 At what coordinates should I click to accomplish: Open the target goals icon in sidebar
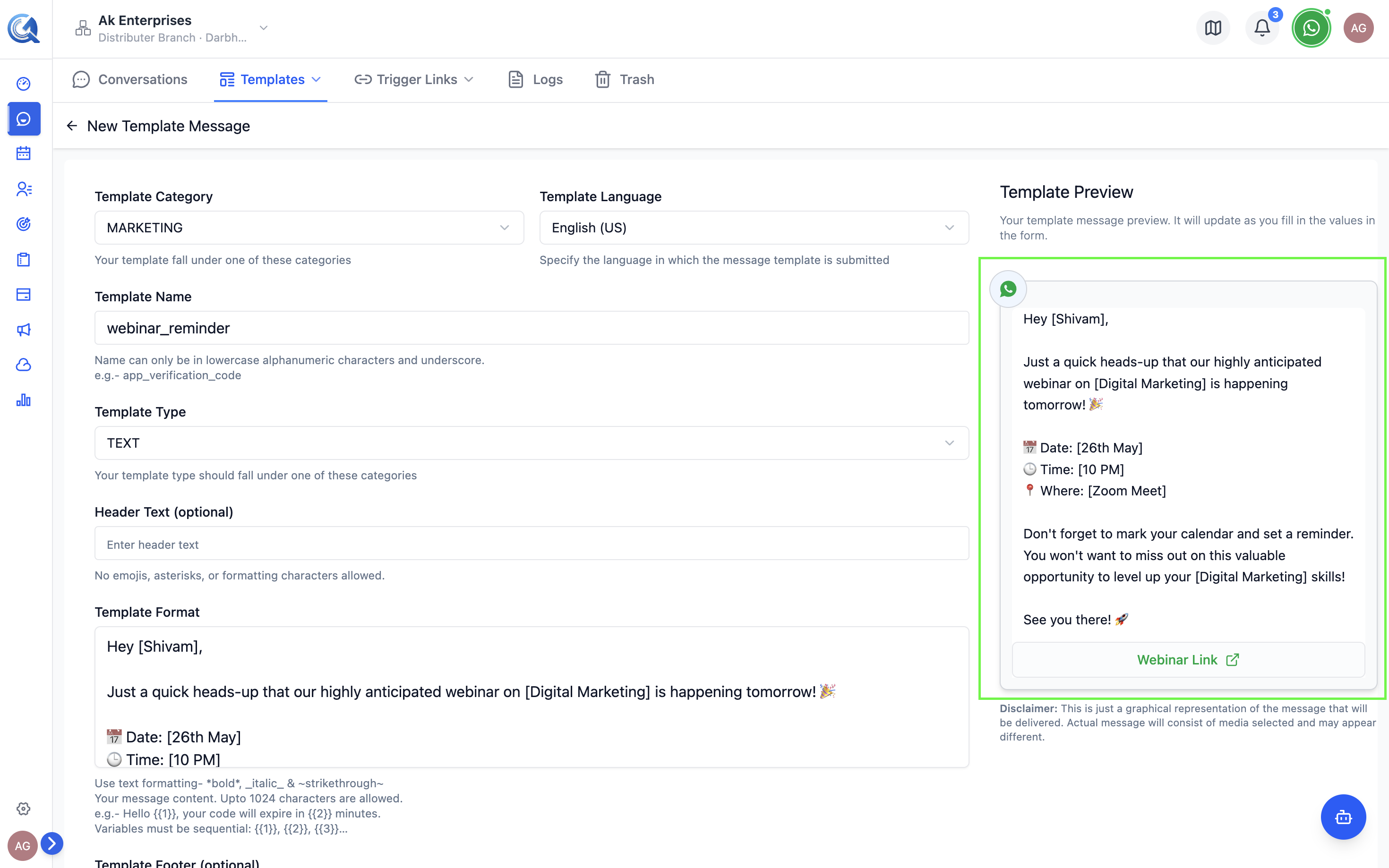coord(24,224)
